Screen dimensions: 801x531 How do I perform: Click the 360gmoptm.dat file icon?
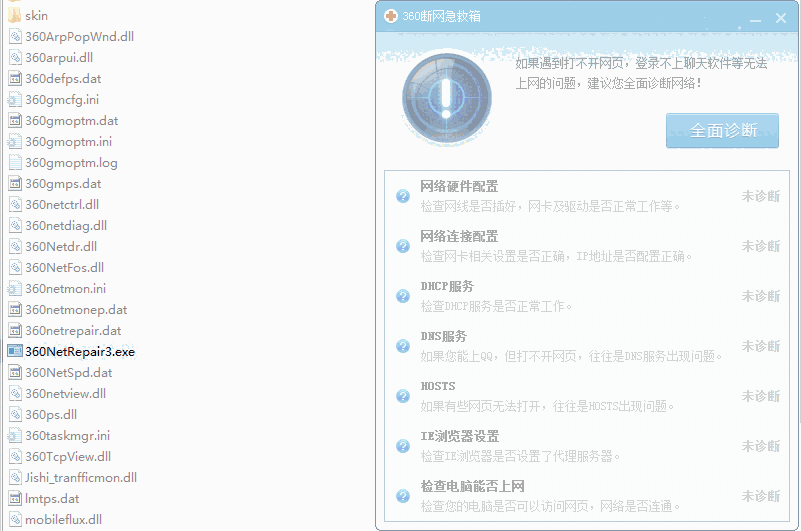(15, 120)
